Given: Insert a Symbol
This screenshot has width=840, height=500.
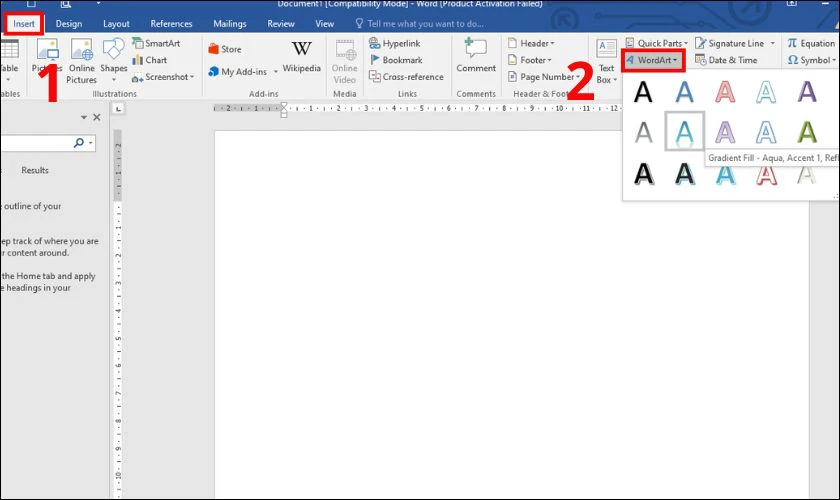Looking at the screenshot, I should [x=811, y=60].
